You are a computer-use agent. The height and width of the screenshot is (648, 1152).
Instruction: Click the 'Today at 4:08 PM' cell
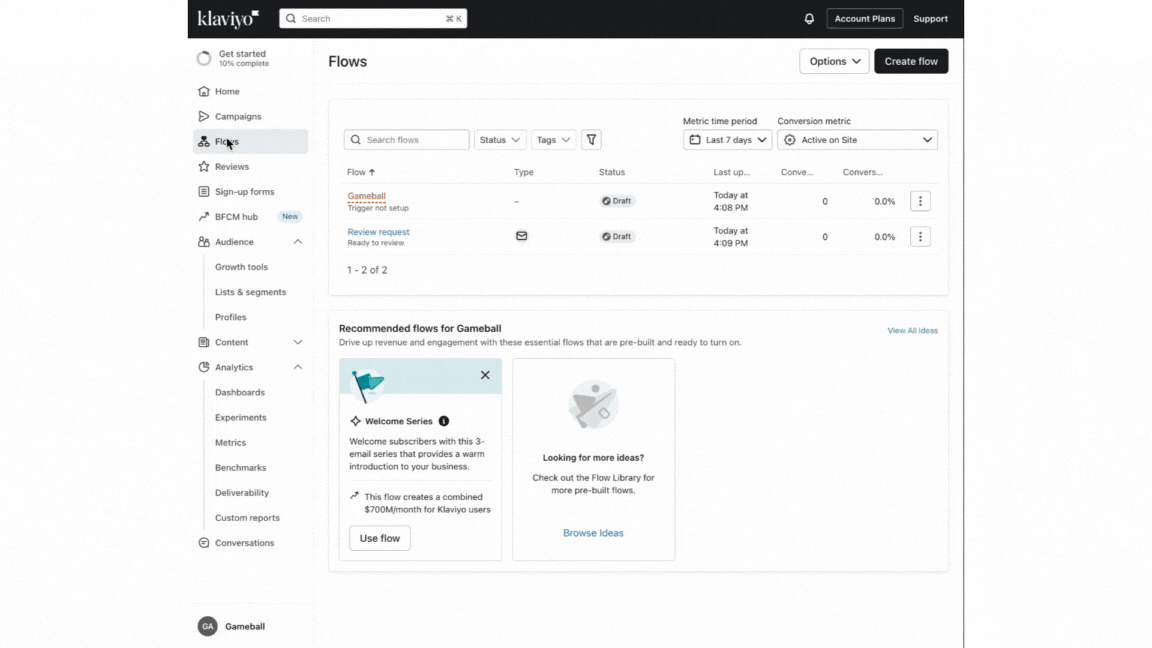[x=730, y=201]
